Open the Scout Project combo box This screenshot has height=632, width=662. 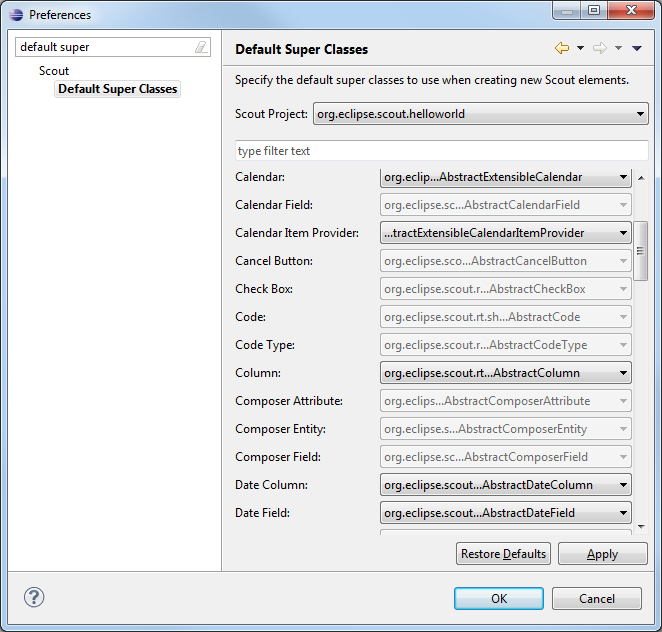click(x=480, y=114)
